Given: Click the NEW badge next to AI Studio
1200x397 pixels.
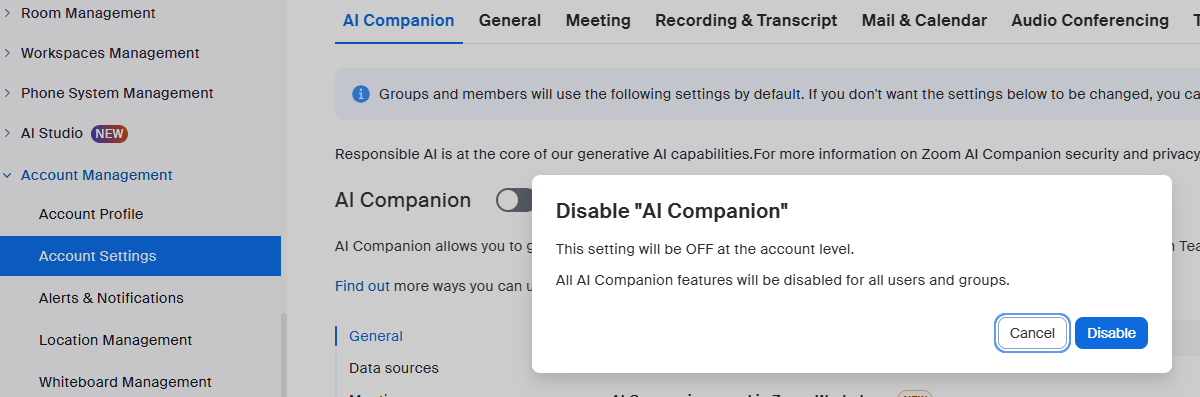Looking at the screenshot, I should coord(109,133).
